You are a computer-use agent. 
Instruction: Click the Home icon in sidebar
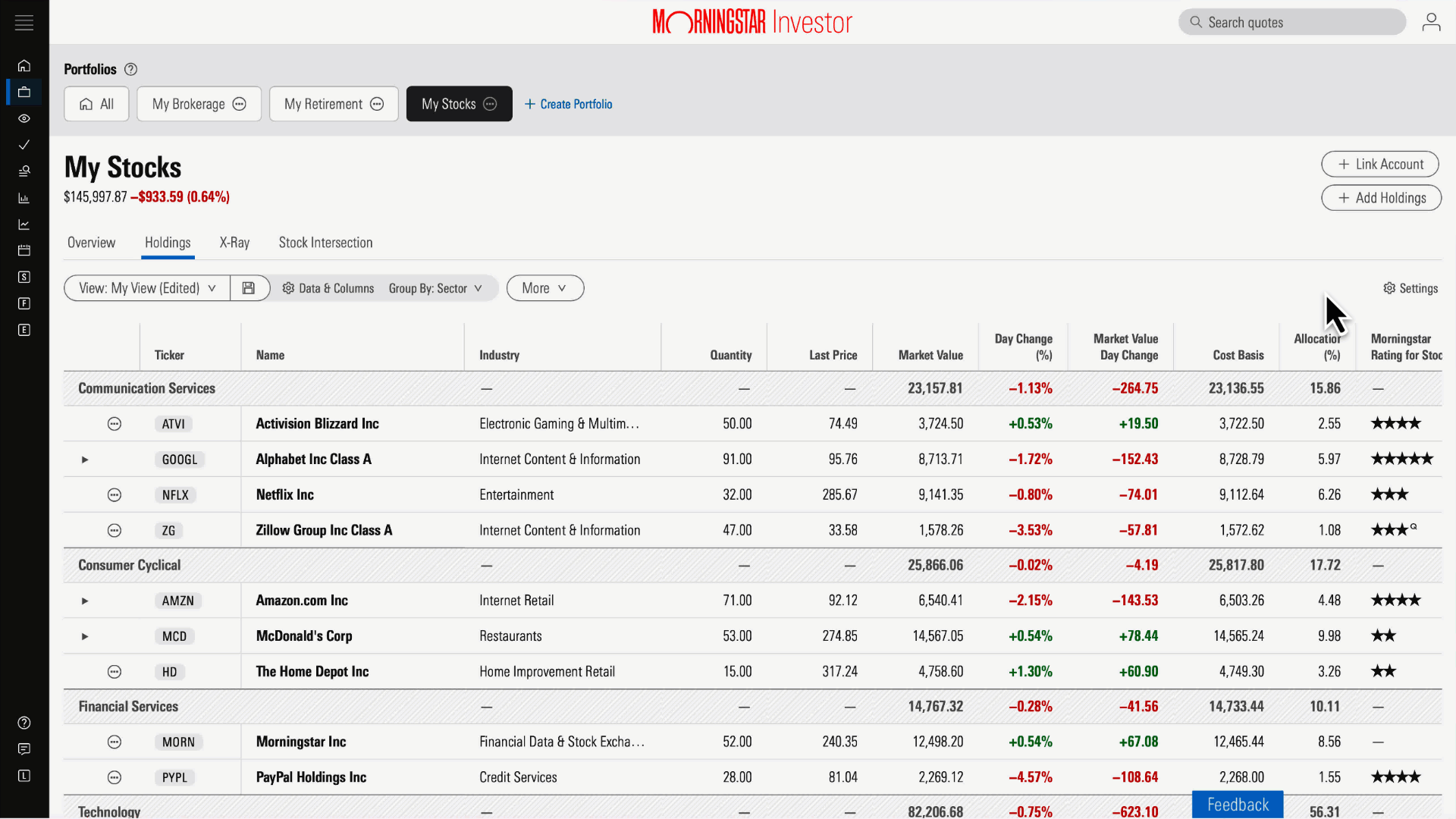click(x=24, y=66)
